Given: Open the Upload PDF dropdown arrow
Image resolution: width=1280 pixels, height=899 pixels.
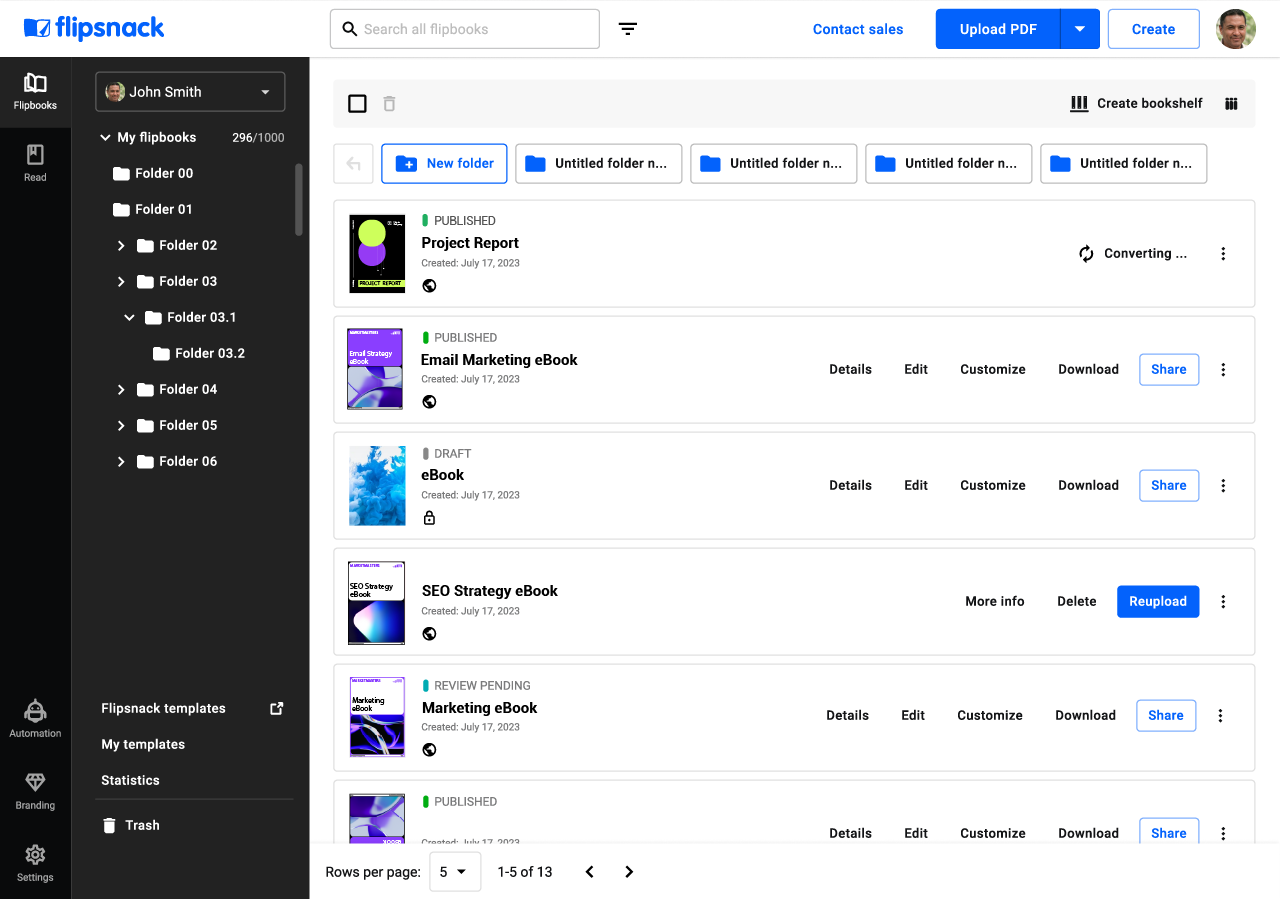Looking at the screenshot, I should [1080, 29].
